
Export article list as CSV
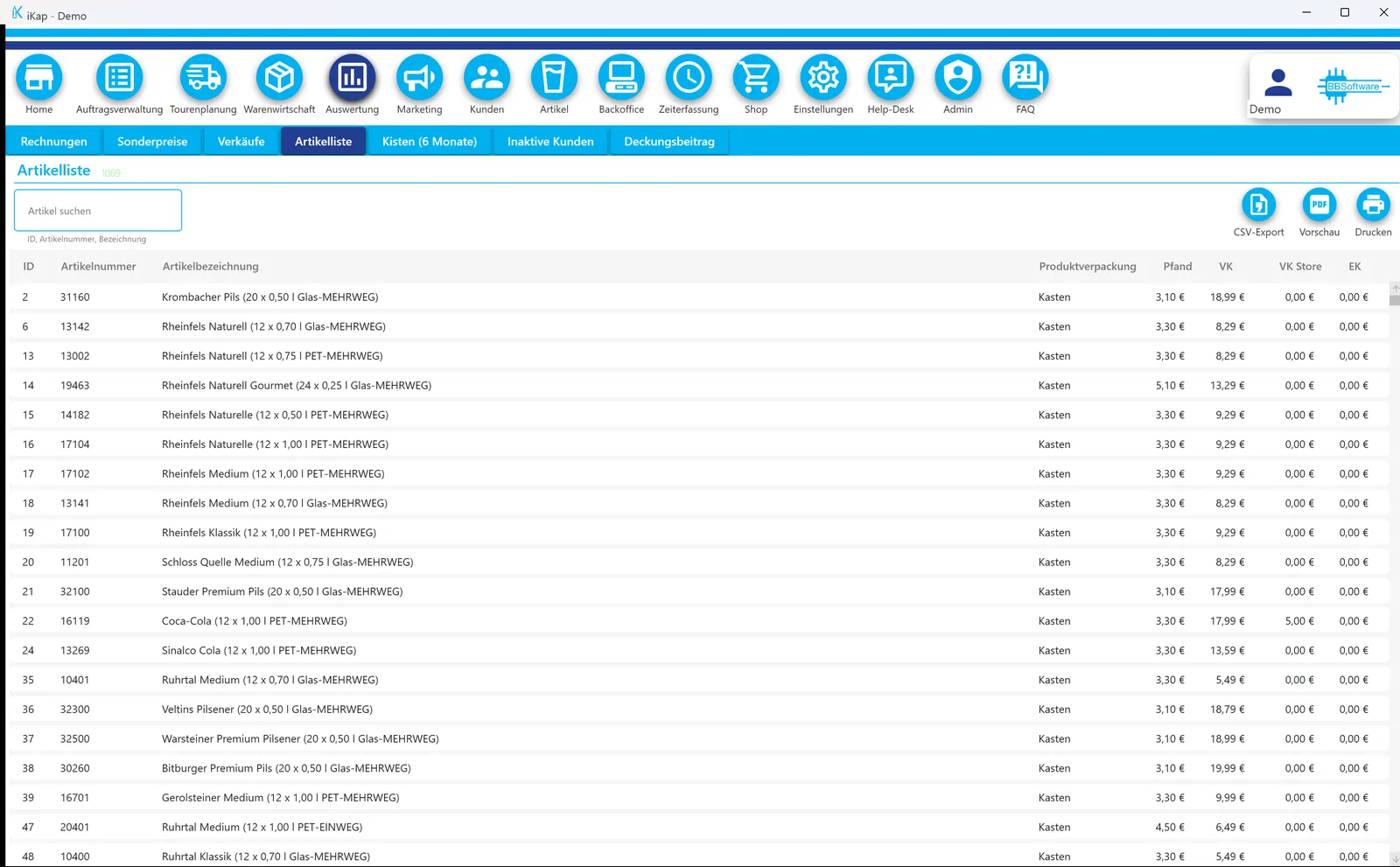[1258, 205]
